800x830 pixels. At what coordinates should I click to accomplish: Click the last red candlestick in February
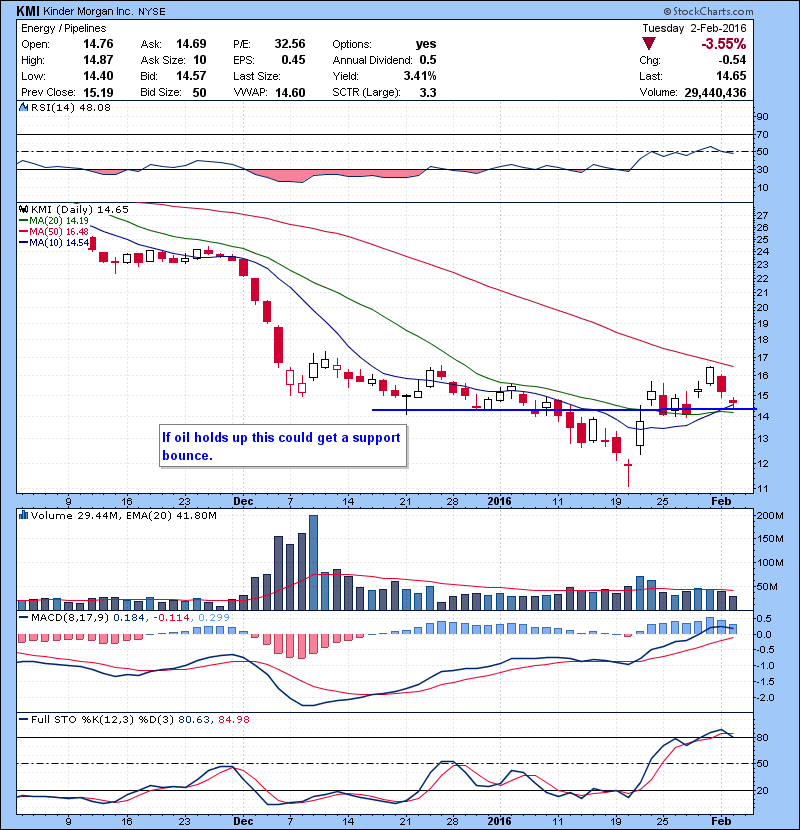pos(733,401)
